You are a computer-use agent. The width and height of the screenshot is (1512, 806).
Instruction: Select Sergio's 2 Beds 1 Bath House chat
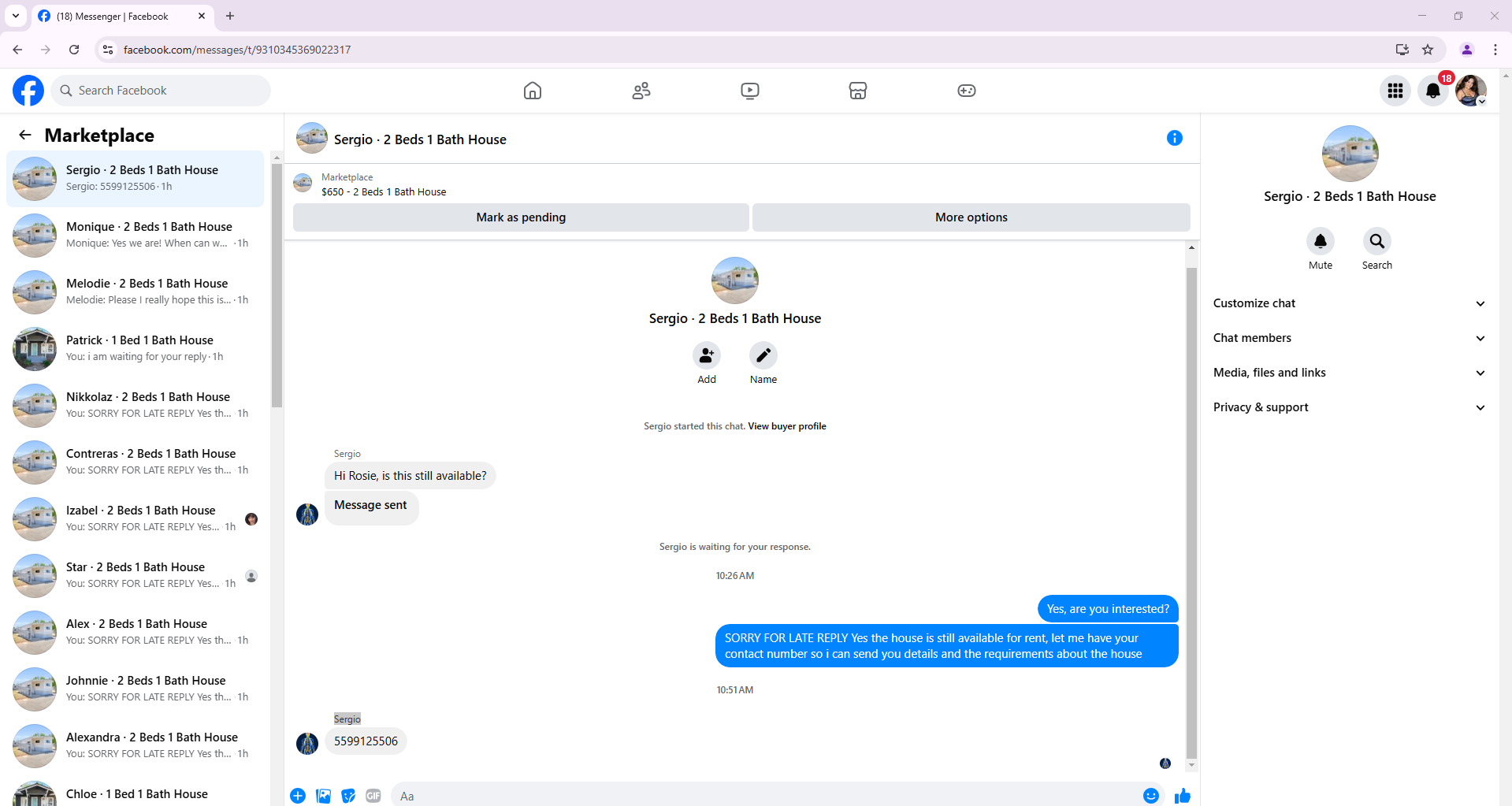[x=136, y=179]
